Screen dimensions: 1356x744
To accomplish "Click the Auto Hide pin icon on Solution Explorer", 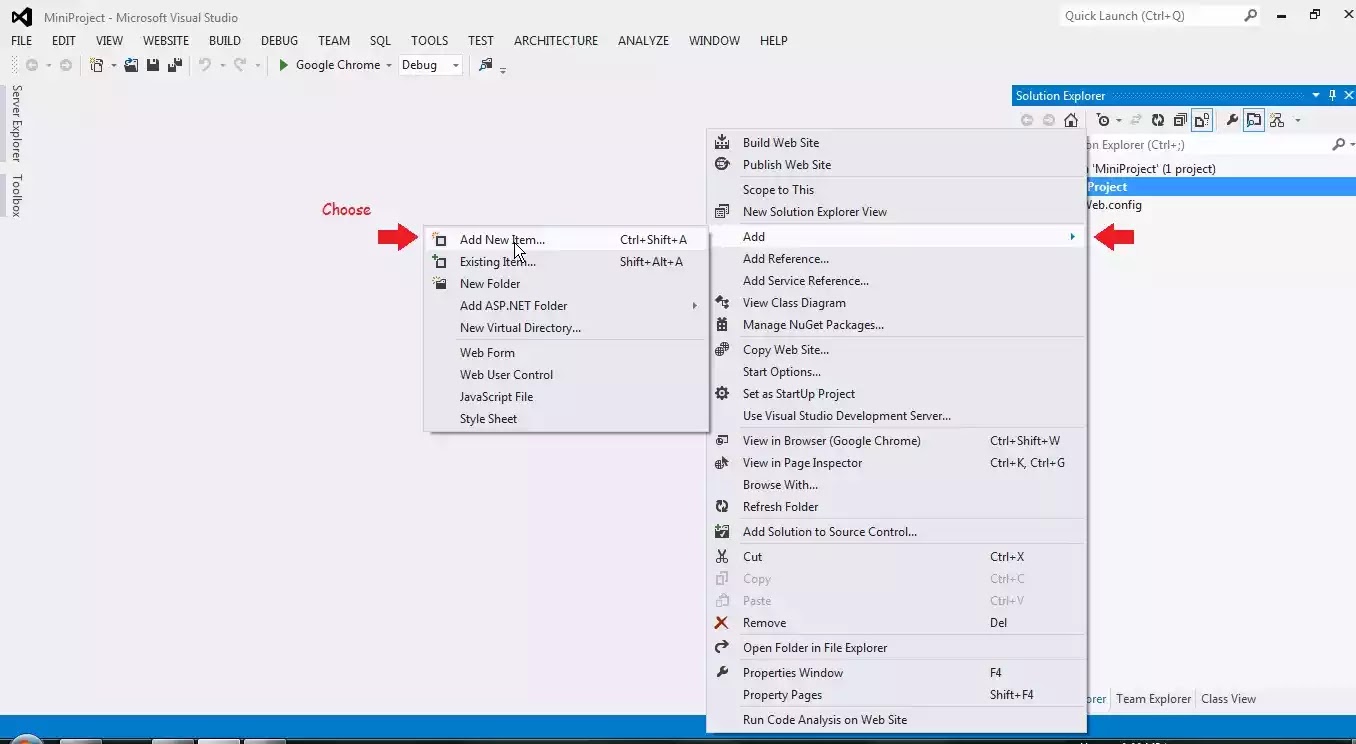I will click(x=1332, y=96).
